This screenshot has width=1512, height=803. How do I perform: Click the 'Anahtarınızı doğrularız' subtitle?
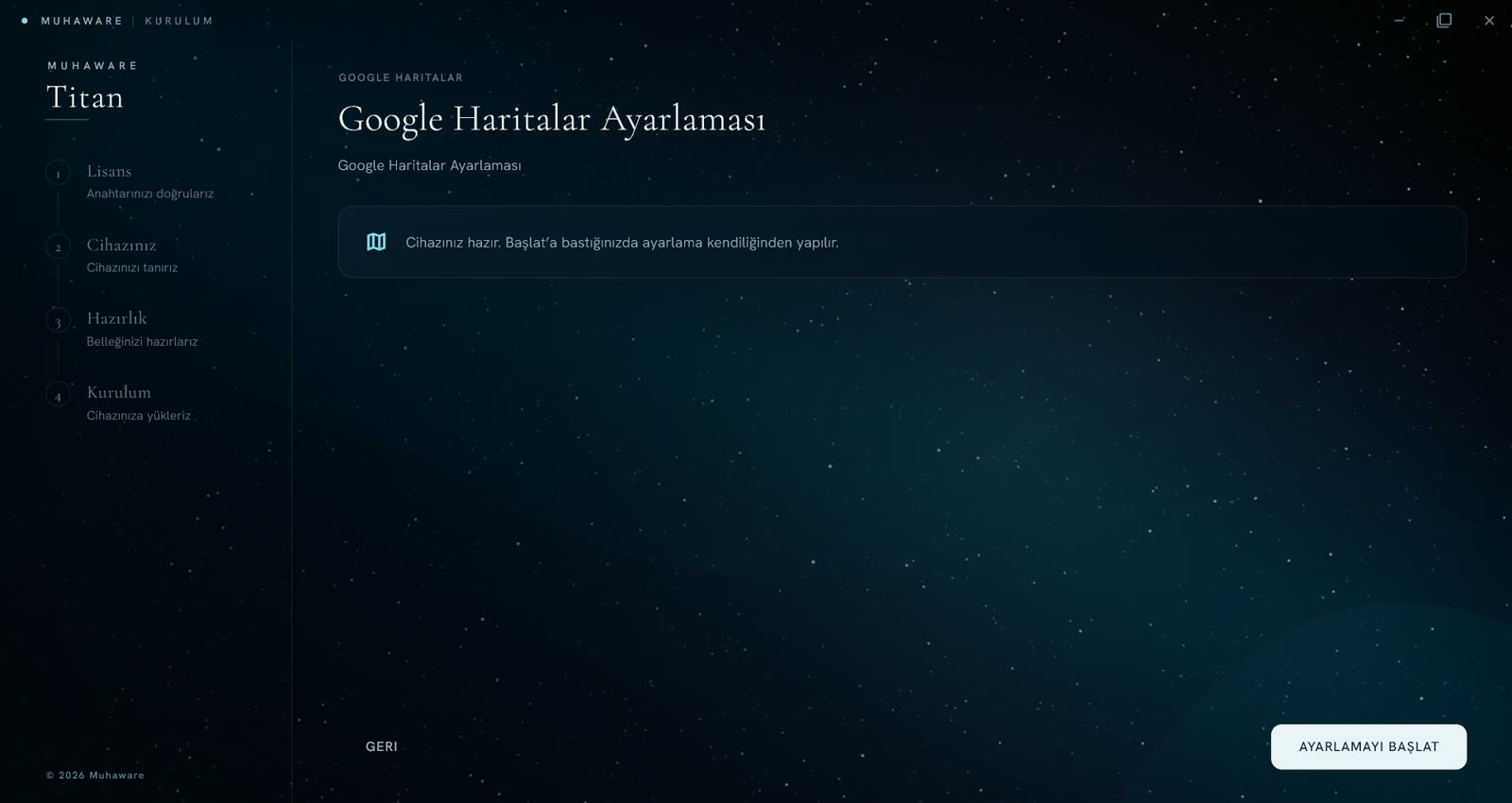[x=150, y=194]
